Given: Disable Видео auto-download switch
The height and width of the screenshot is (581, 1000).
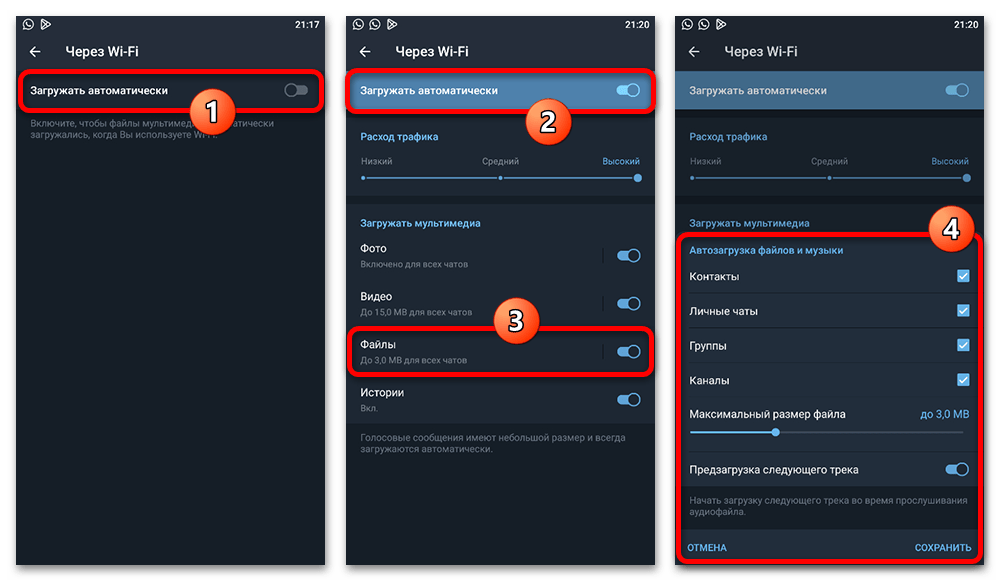Looking at the screenshot, I should click(x=628, y=304).
